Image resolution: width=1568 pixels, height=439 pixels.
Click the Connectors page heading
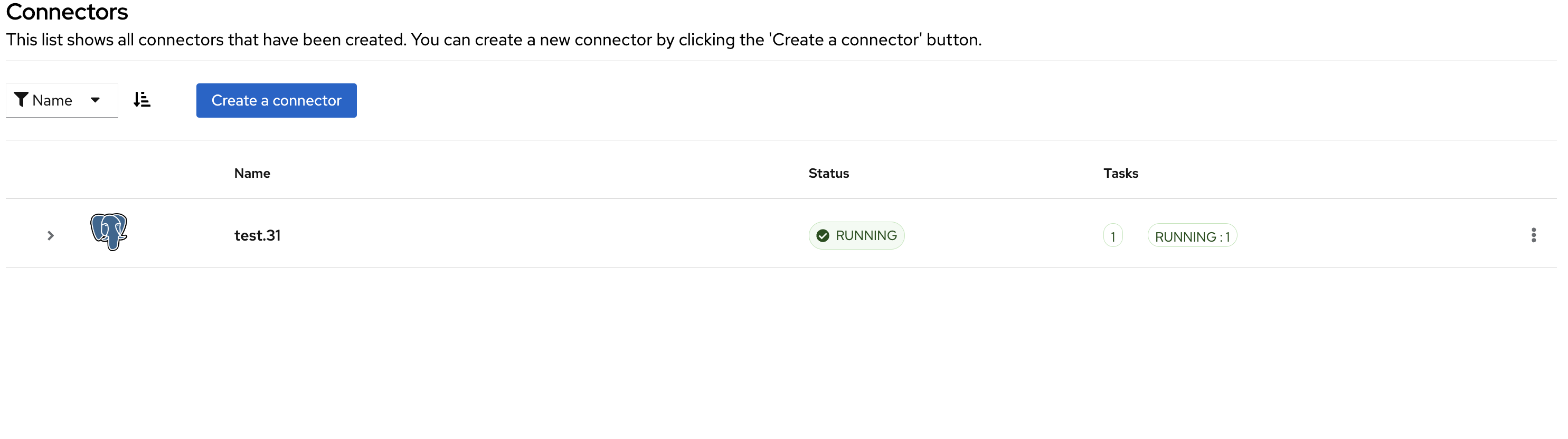pos(67,12)
